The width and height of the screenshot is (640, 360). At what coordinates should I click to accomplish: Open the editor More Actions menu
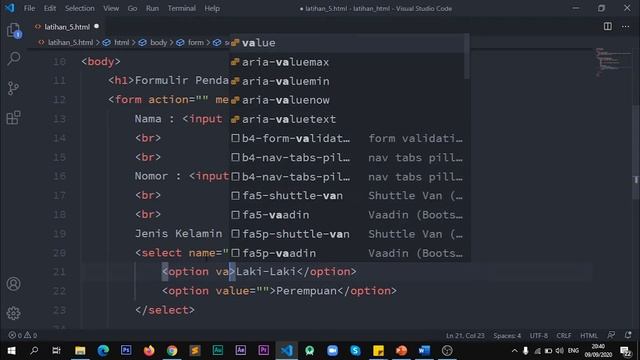pyautogui.click(x=625, y=27)
